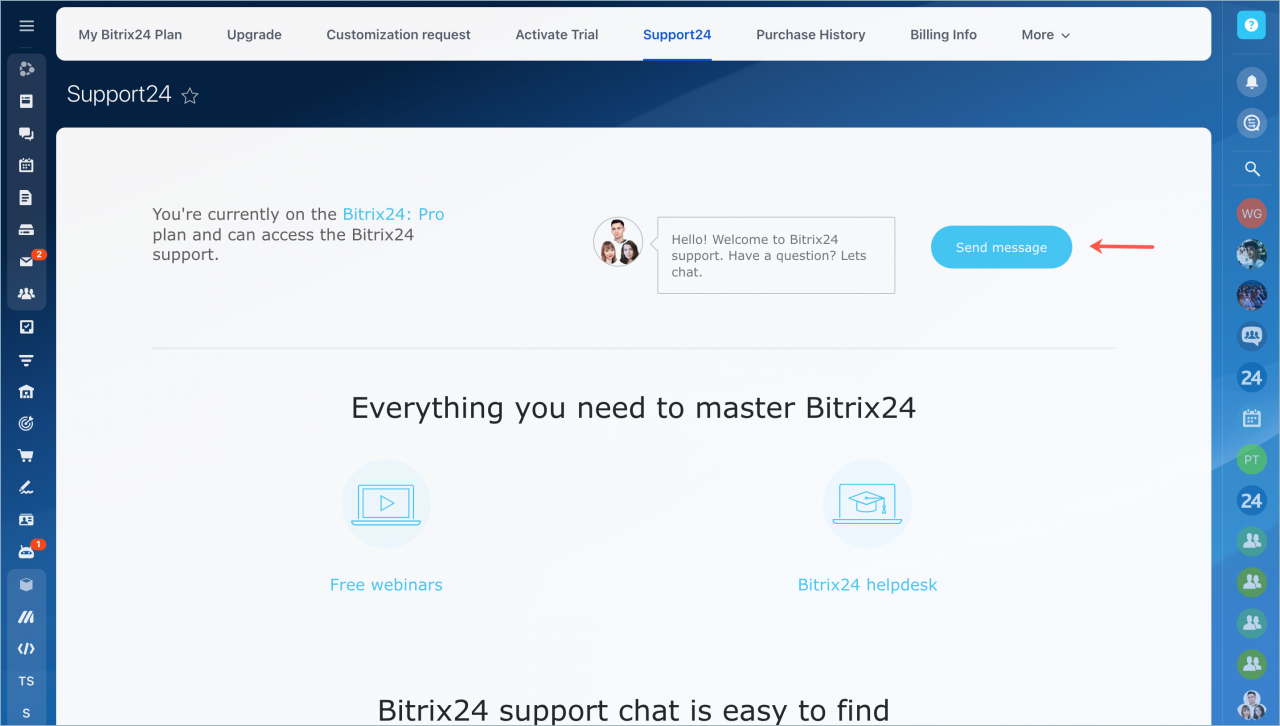1280x726 pixels.
Task: Click the support agents avatar image
Action: [618, 242]
